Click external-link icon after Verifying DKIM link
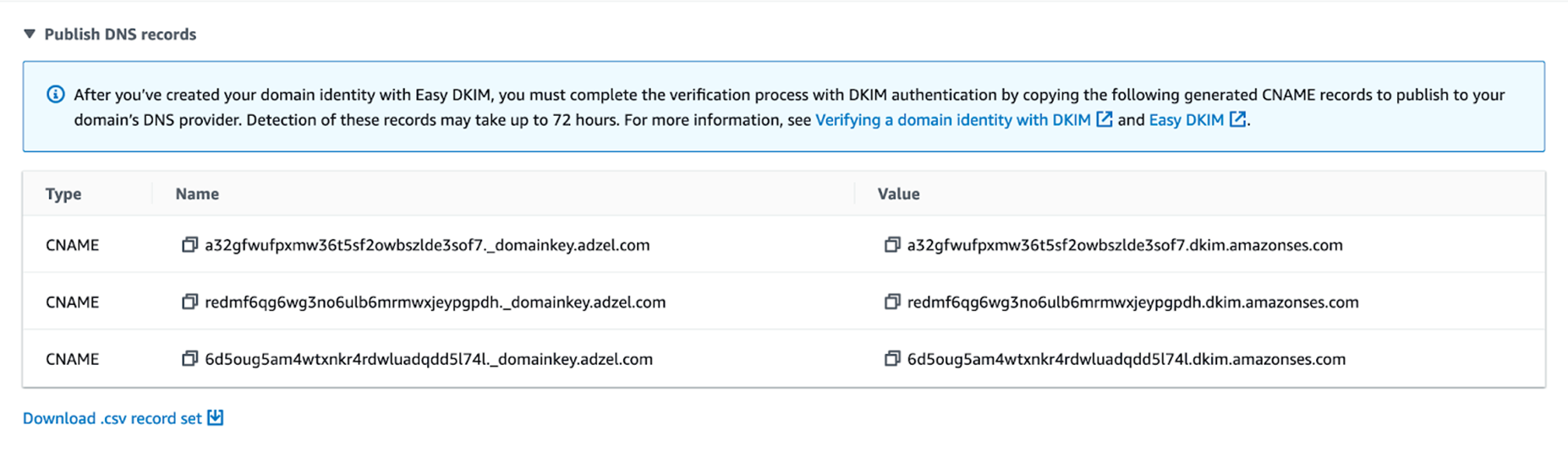1568x452 pixels. pyautogui.click(x=1104, y=120)
